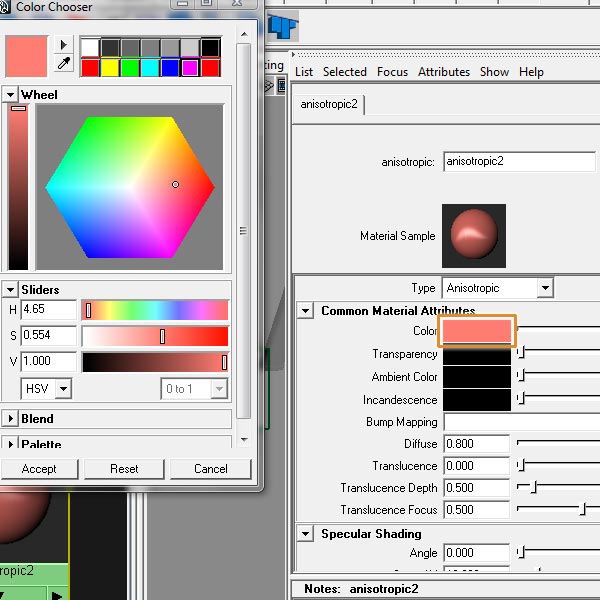The image size is (600, 600).
Task: Collapse Specular Shading section
Action: pyautogui.click(x=305, y=533)
